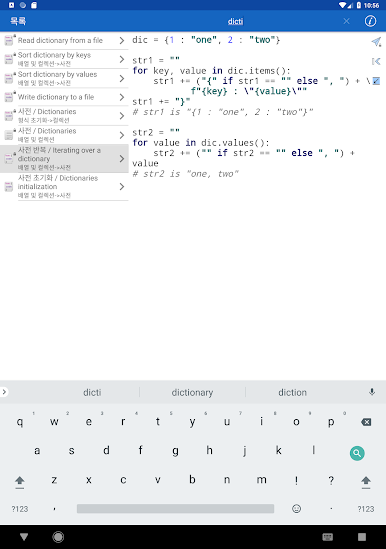Screen dimensions: 386x549
Task: Tap document icon beside 'Dictionaries initialization'
Action: click(9, 187)
